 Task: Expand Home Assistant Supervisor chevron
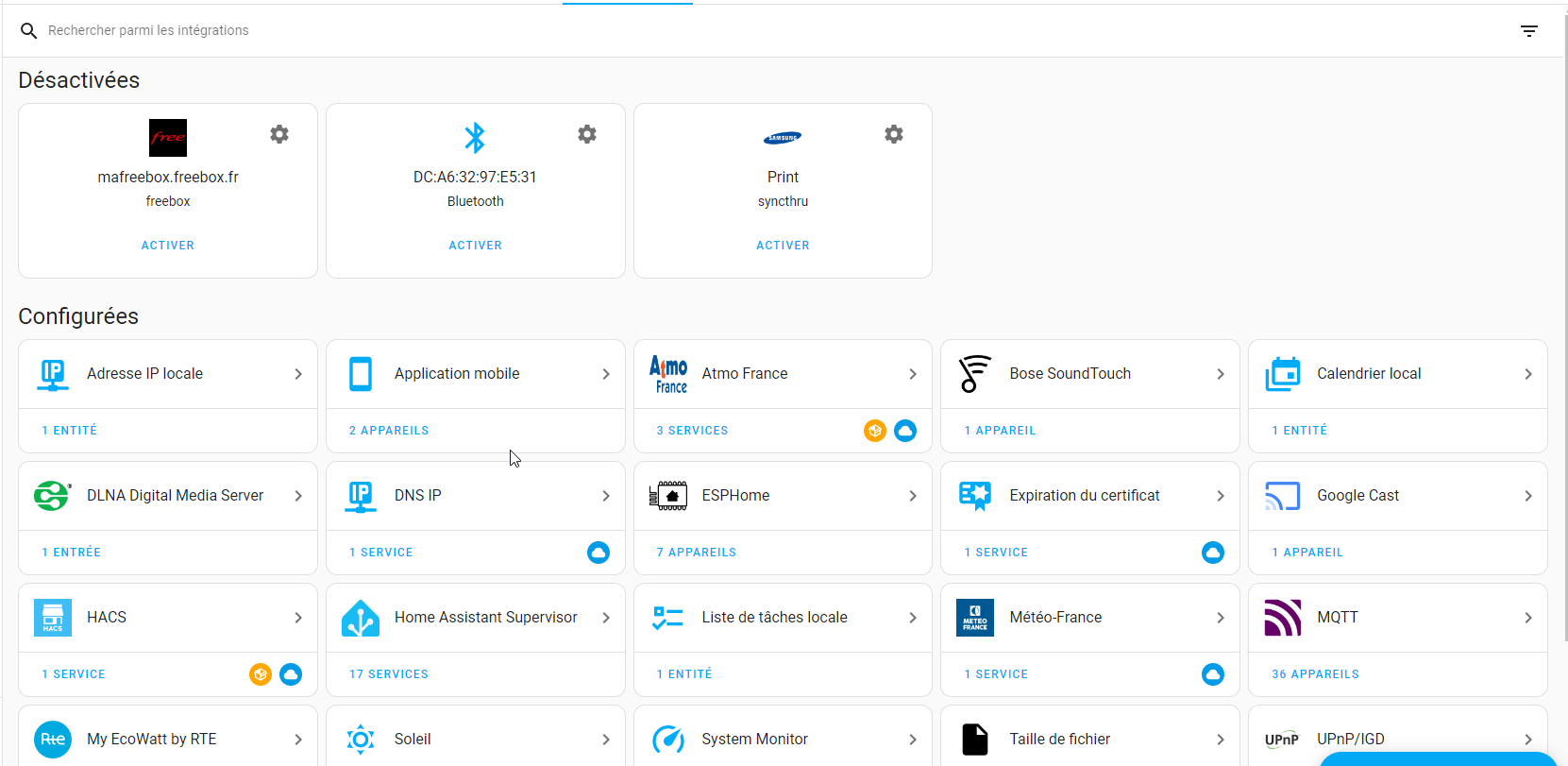pos(606,618)
